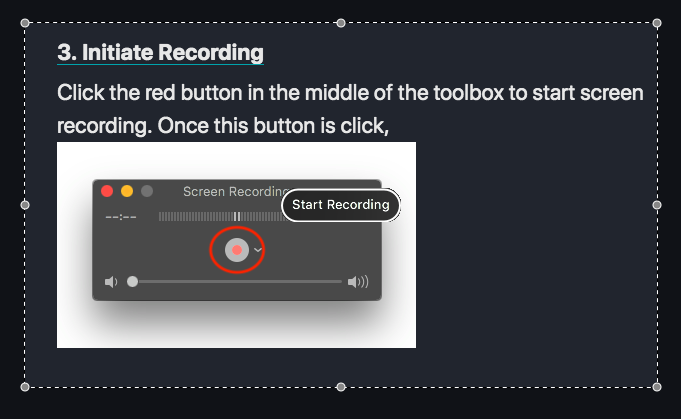Viewport: 681px width, 419px height.
Task: Click the bottom-center selection handle
Action: [x=341, y=387]
